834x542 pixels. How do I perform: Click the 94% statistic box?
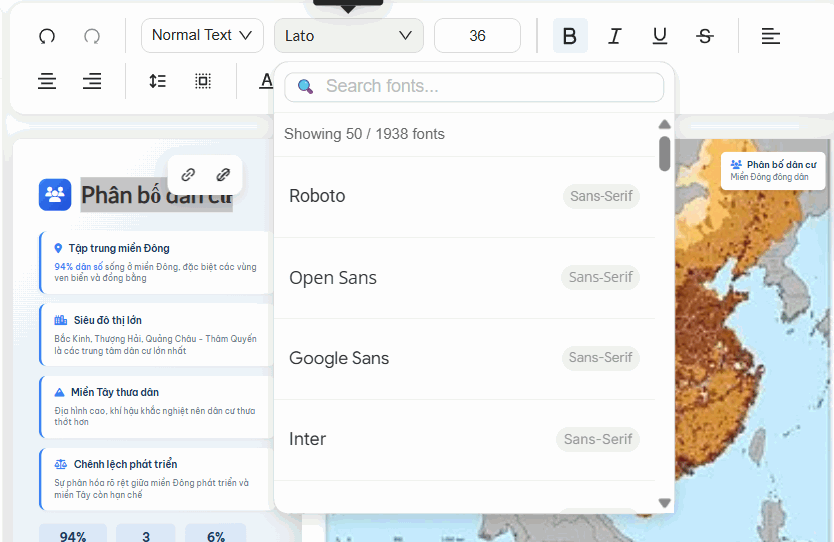pos(73,533)
